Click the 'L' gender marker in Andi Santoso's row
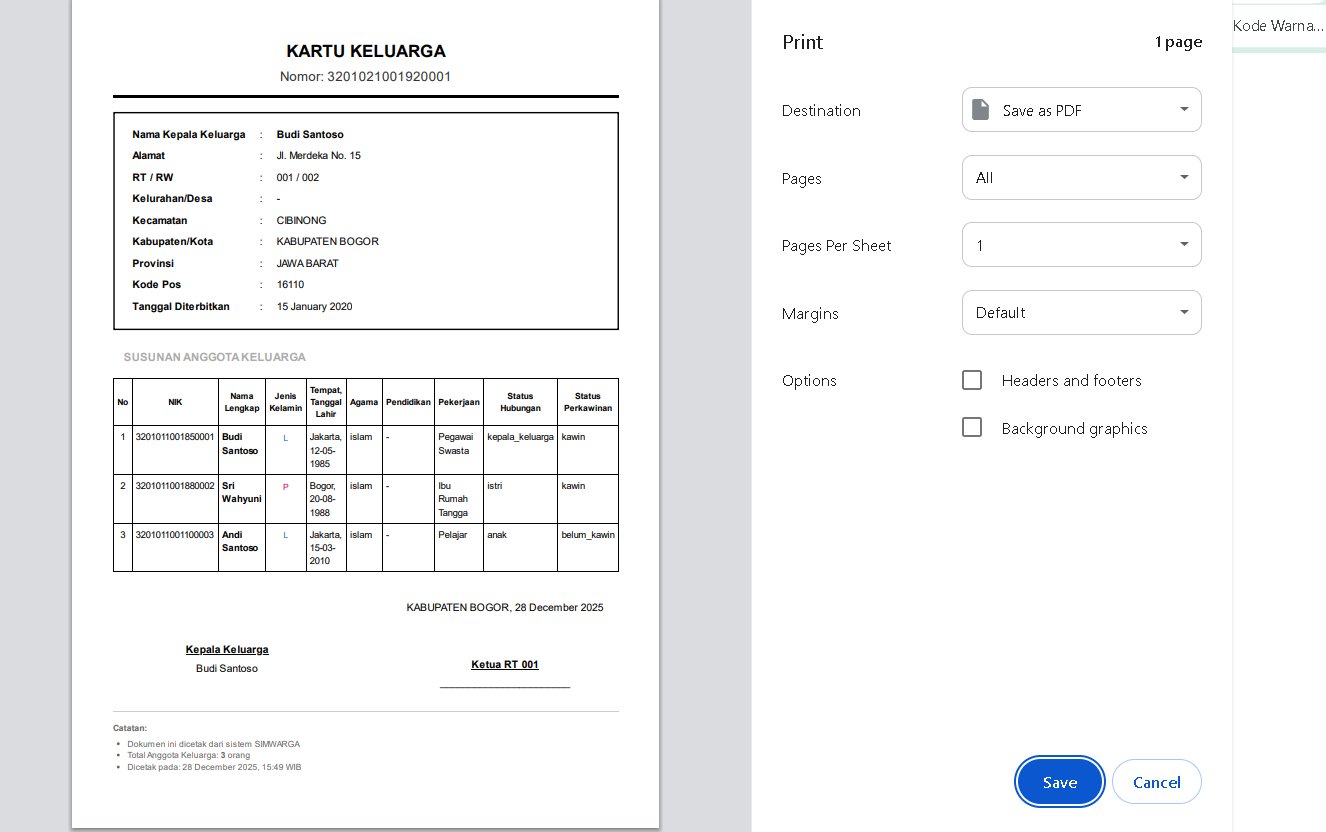The image size is (1326, 832). click(x=285, y=535)
